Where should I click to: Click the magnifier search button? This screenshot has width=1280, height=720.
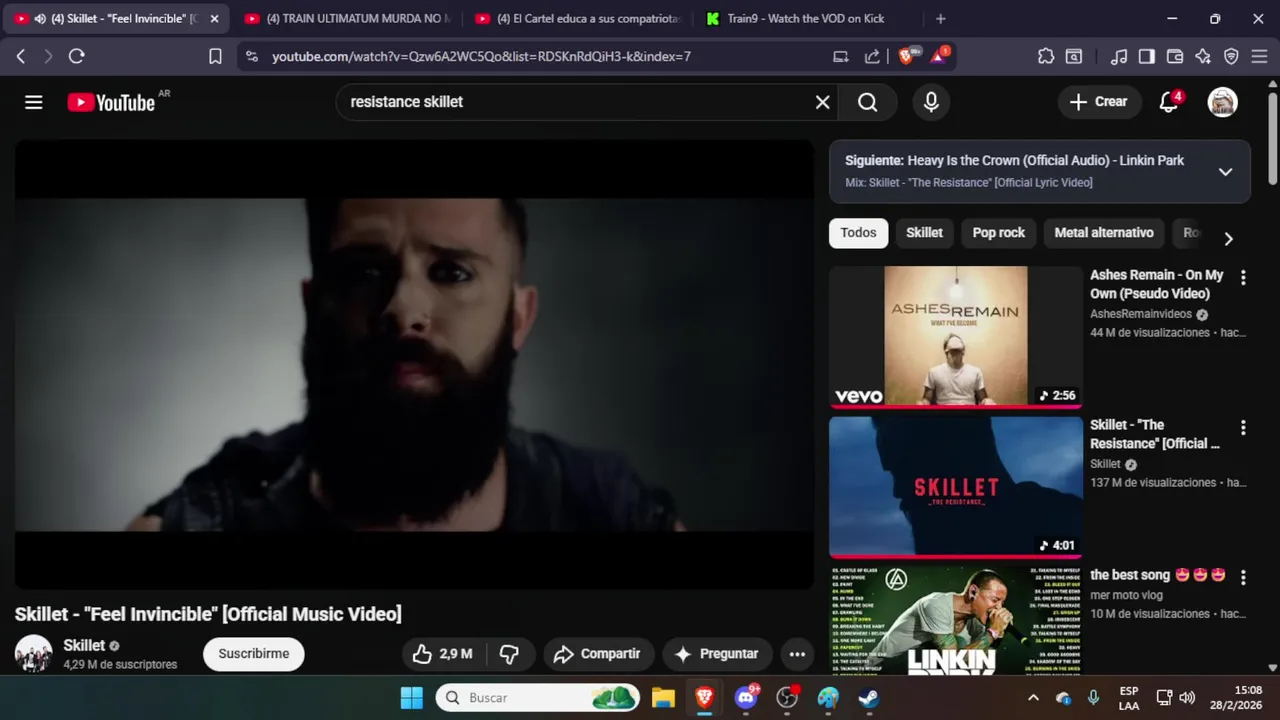[x=867, y=102]
